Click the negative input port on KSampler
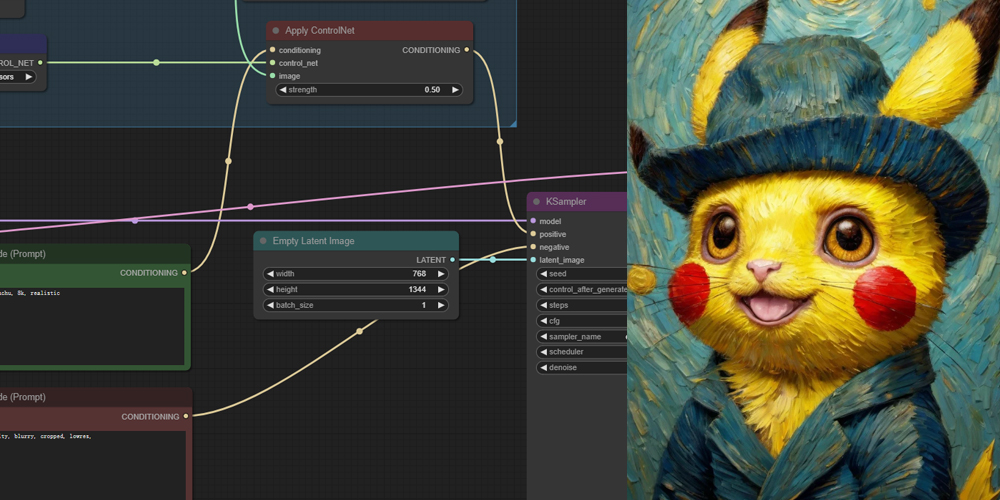 tap(533, 247)
